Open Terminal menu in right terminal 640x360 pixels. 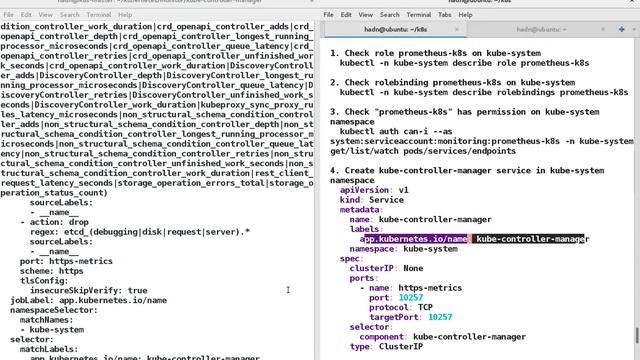pos(418,15)
